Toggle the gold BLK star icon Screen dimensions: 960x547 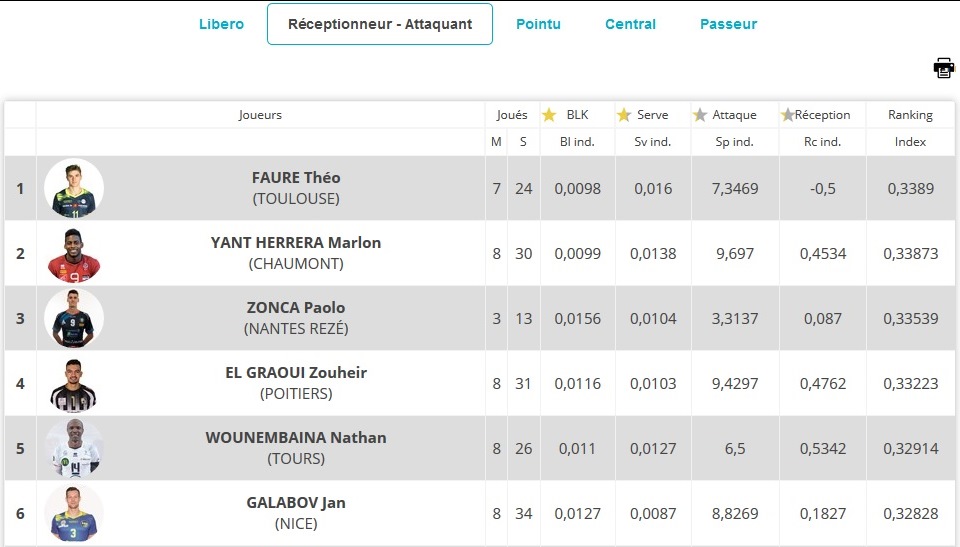coord(549,115)
